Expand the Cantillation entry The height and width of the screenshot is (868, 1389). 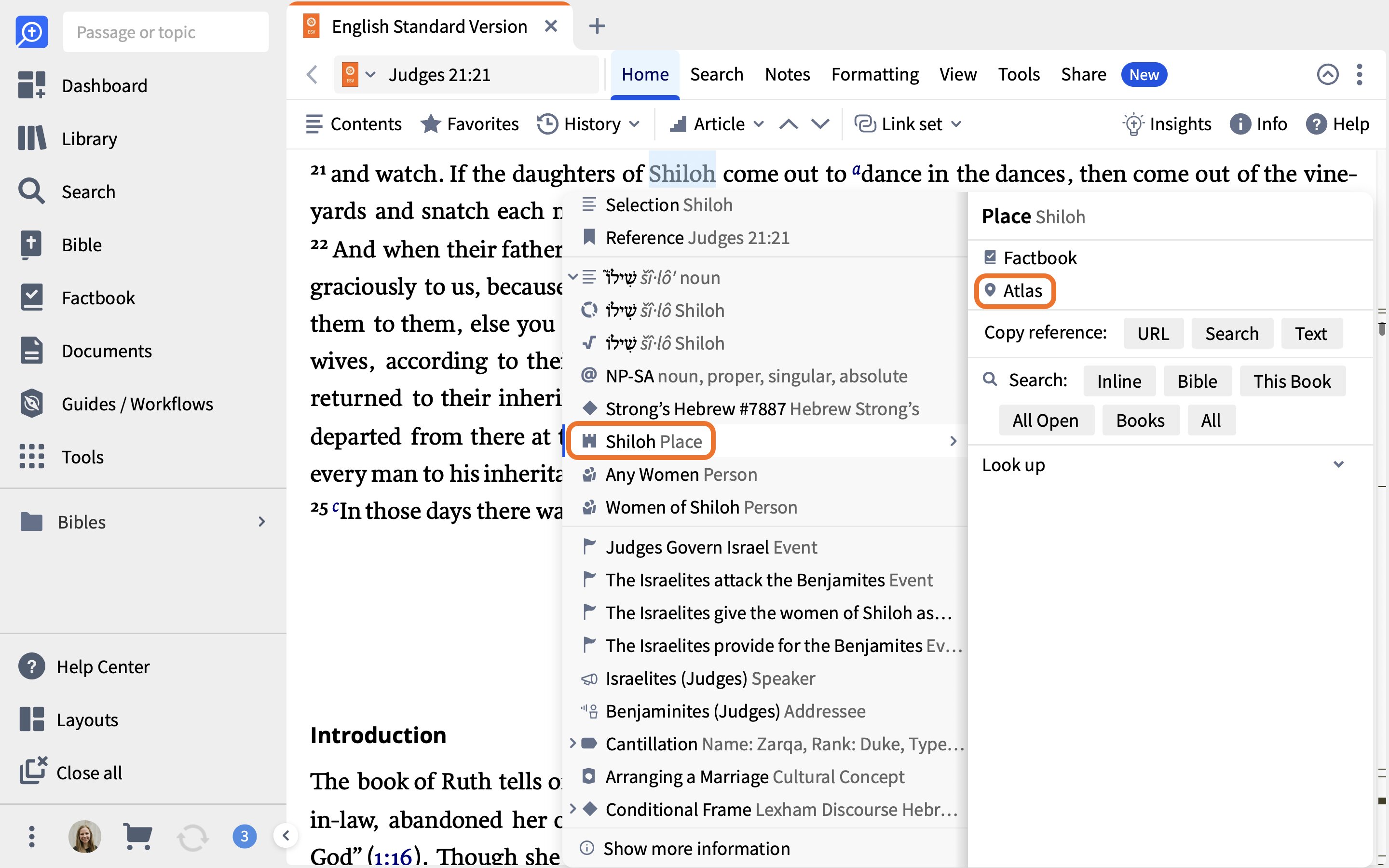click(572, 744)
